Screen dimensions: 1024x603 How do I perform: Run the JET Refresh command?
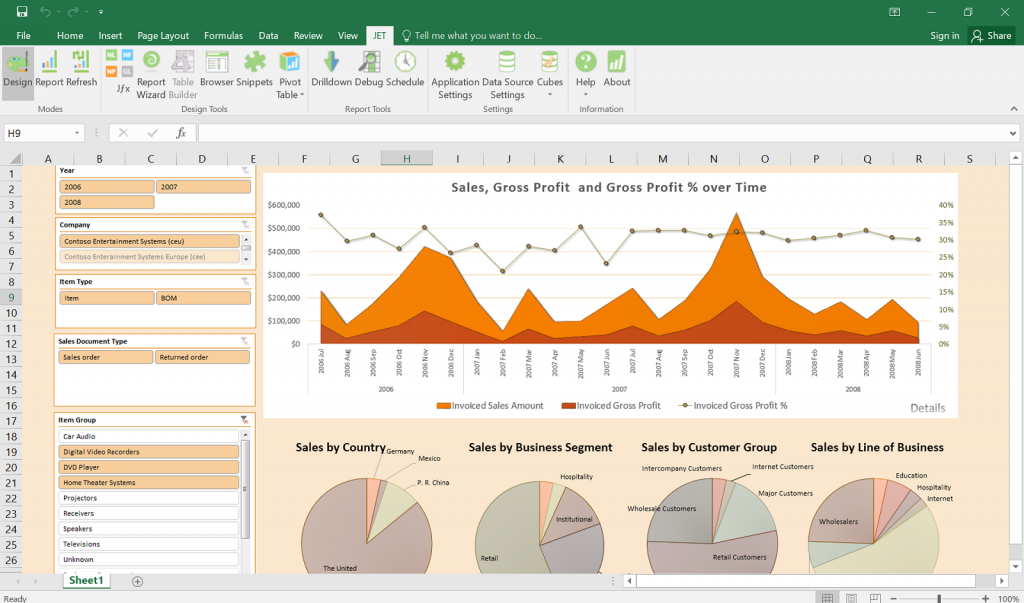coord(81,69)
